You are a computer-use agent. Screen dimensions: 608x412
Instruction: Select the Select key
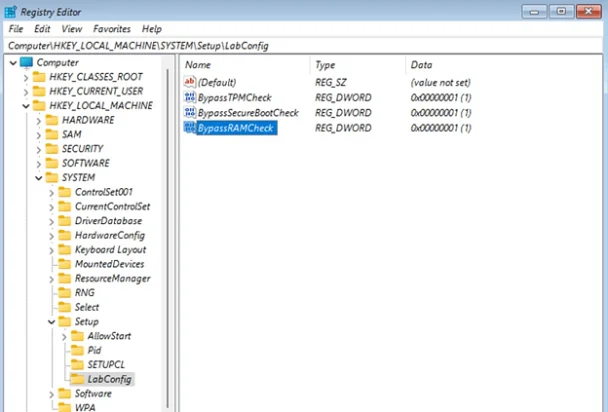pos(87,307)
